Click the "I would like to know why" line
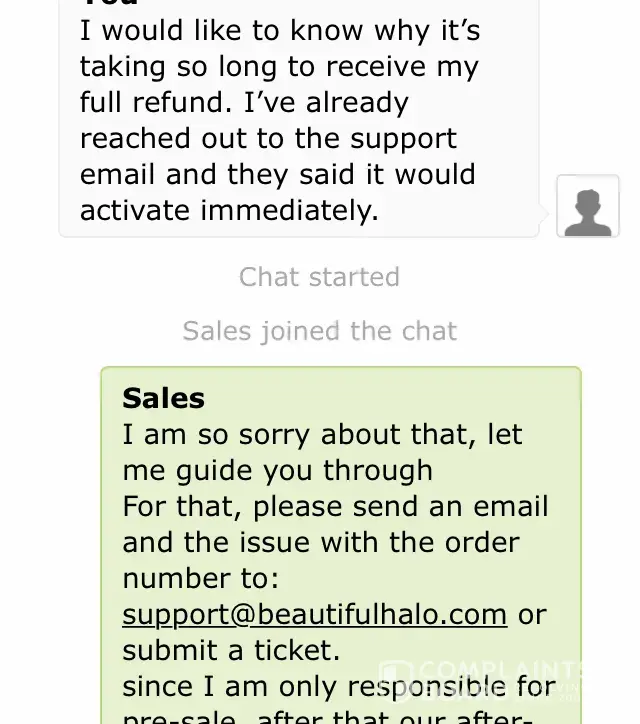The height and width of the screenshot is (724, 640). 280,31
